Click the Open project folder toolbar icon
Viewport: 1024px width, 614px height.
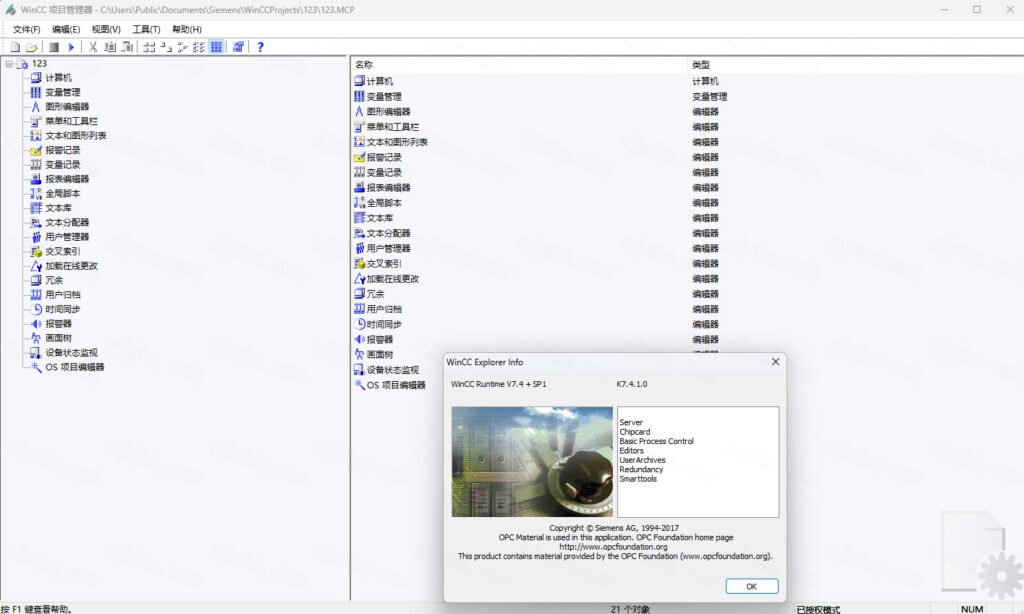click(x=31, y=47)
